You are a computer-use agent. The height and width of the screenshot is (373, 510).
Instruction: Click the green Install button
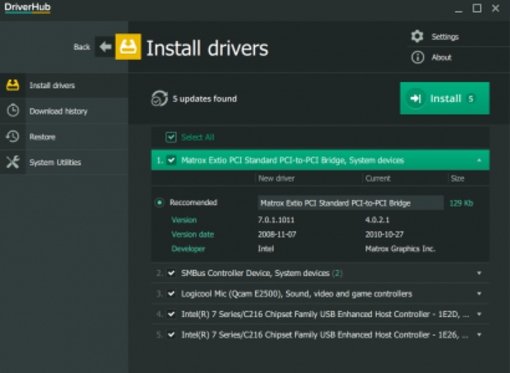click(445, 98)
